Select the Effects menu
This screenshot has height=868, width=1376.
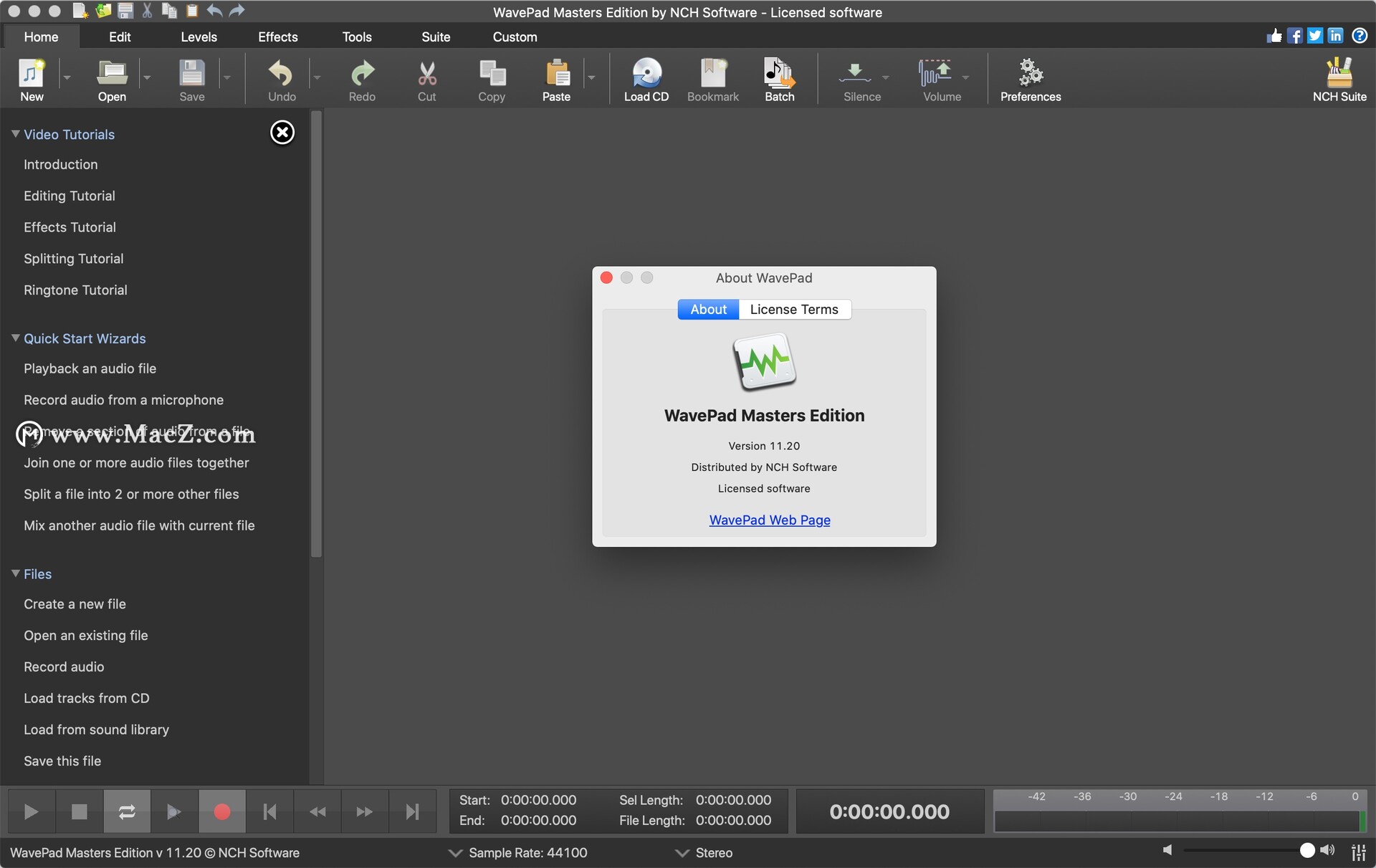click(278, 36)
